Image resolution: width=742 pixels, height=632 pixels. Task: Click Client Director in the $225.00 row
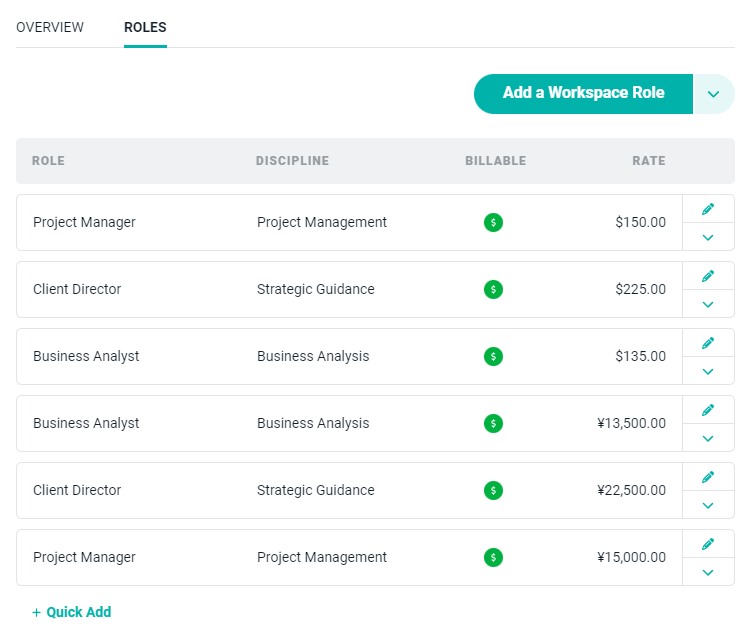77,290
